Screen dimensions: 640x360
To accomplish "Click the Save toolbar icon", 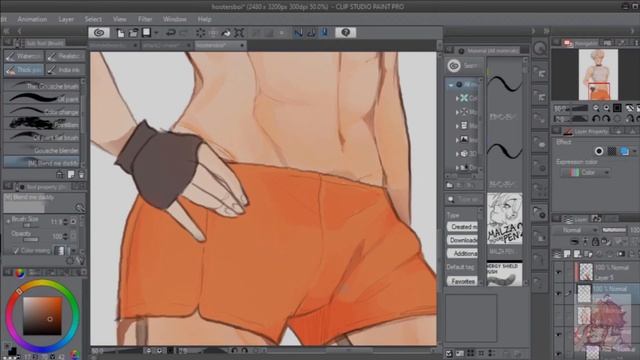I will pyautogui.click(x=146, y=33).
